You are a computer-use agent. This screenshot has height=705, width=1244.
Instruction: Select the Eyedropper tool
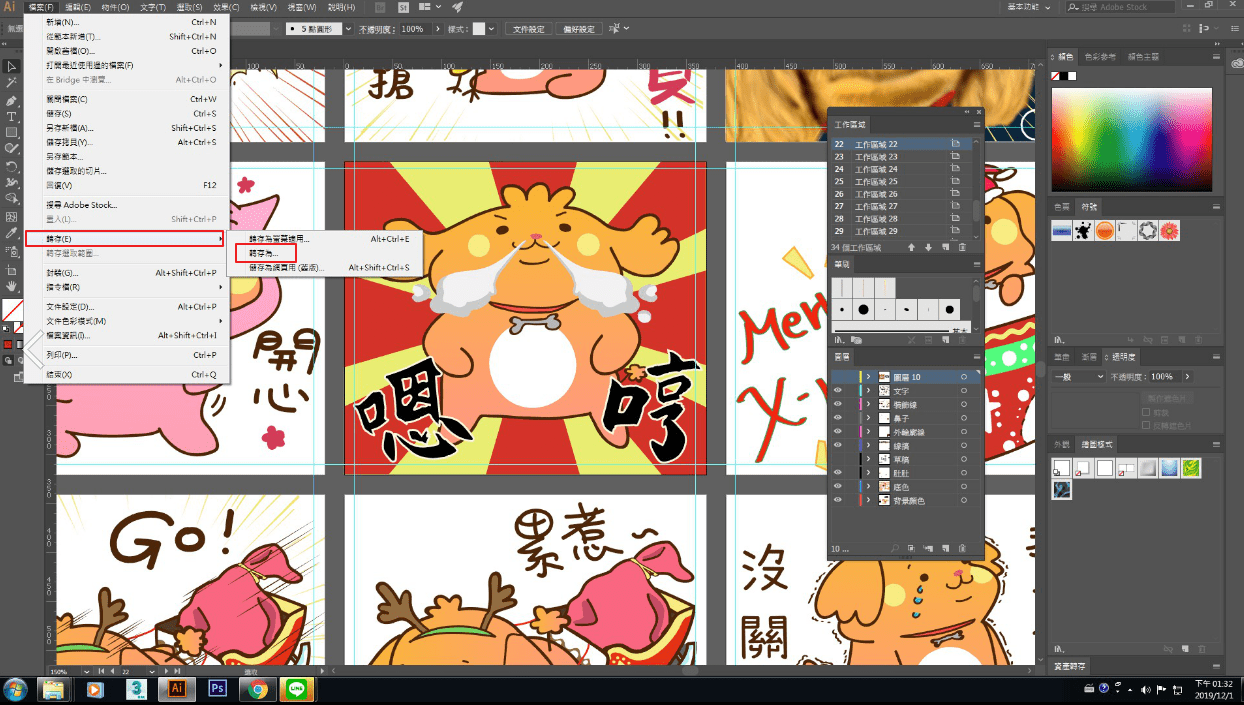click(x=12, y=233)
